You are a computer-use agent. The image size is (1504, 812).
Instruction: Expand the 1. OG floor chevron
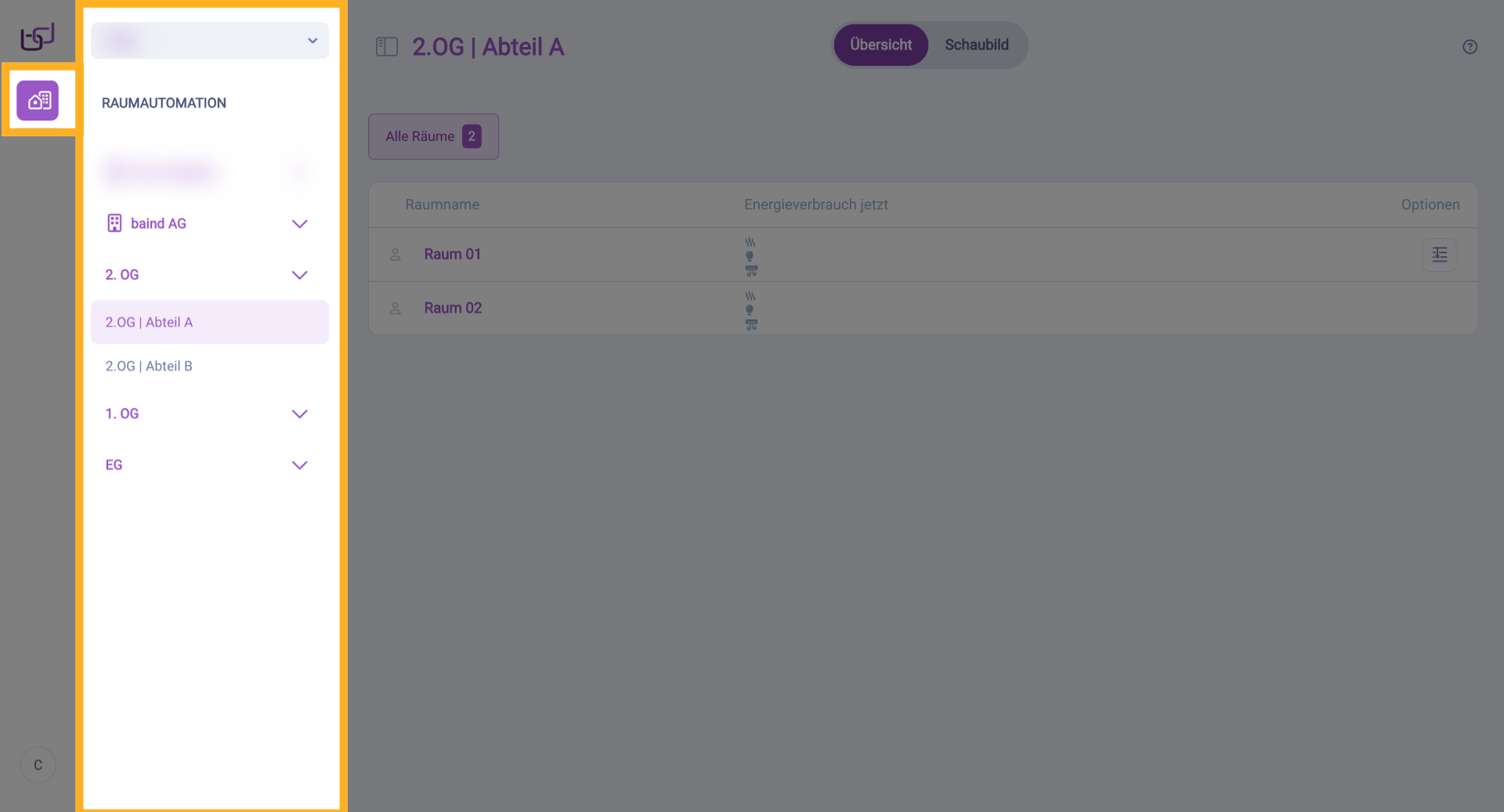(299, 413)
